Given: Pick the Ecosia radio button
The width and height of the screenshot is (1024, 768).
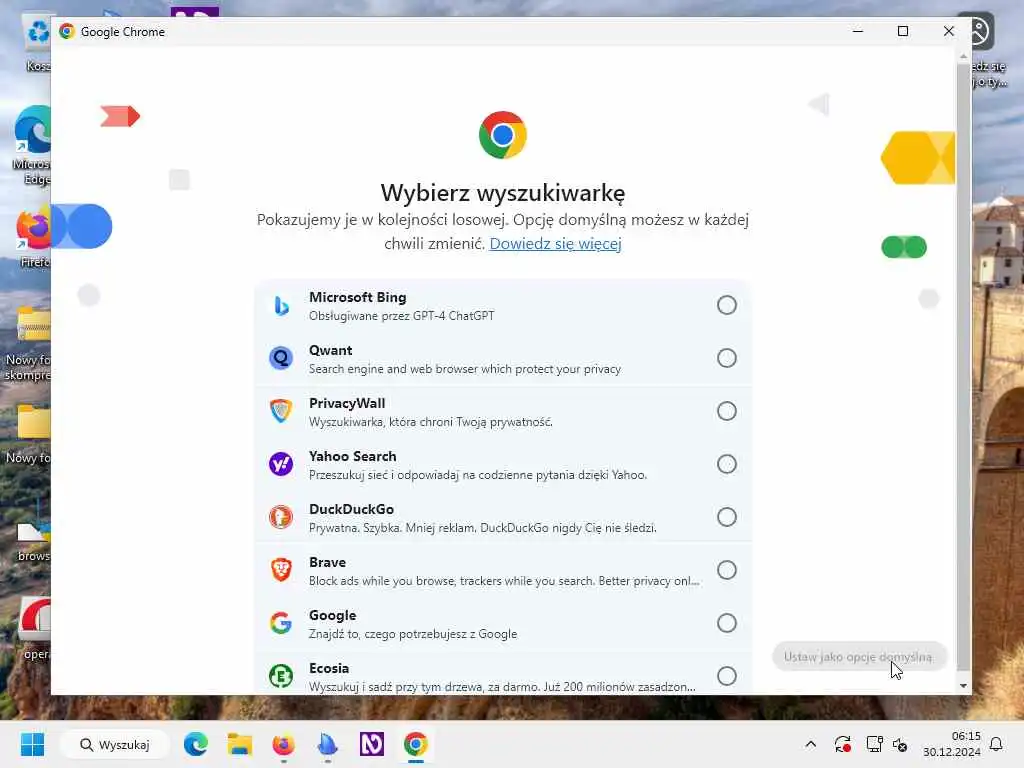Looking at the screenshot, I should click(726, 675).
